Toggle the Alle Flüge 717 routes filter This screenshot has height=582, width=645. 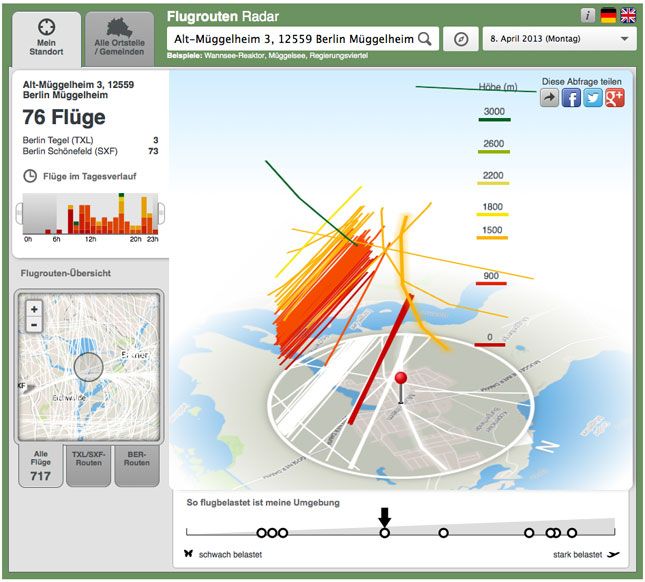(x=39, y=465)
